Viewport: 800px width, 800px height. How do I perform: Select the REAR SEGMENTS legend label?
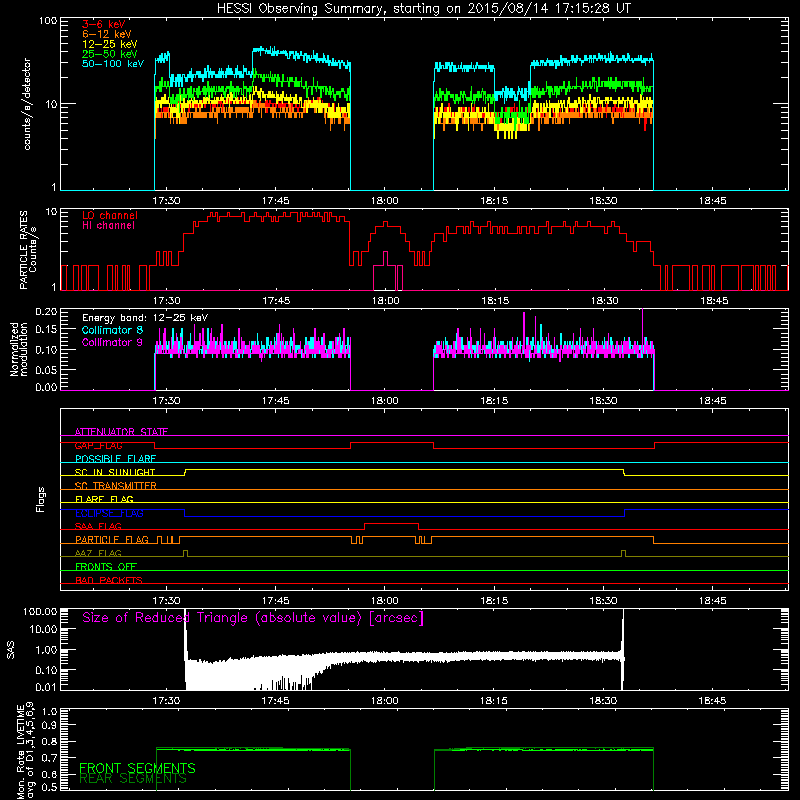click(x=133, y=779)
